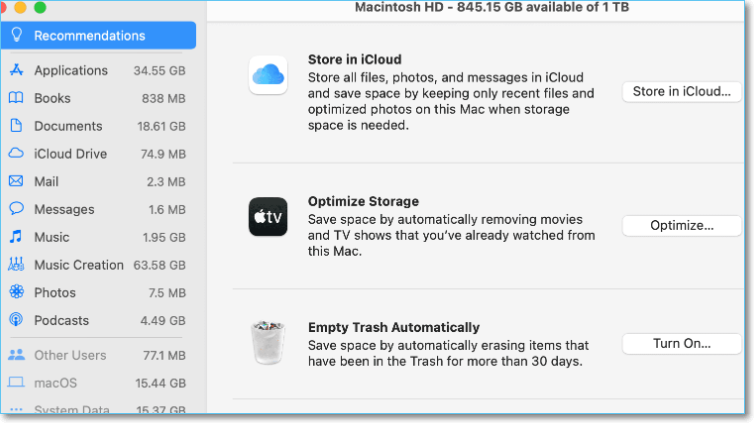The width and height of the screenshot is (754, 423).
Task: Click the iCloud cloud icon
Action: pyautogui.click(x=268, y=76)
